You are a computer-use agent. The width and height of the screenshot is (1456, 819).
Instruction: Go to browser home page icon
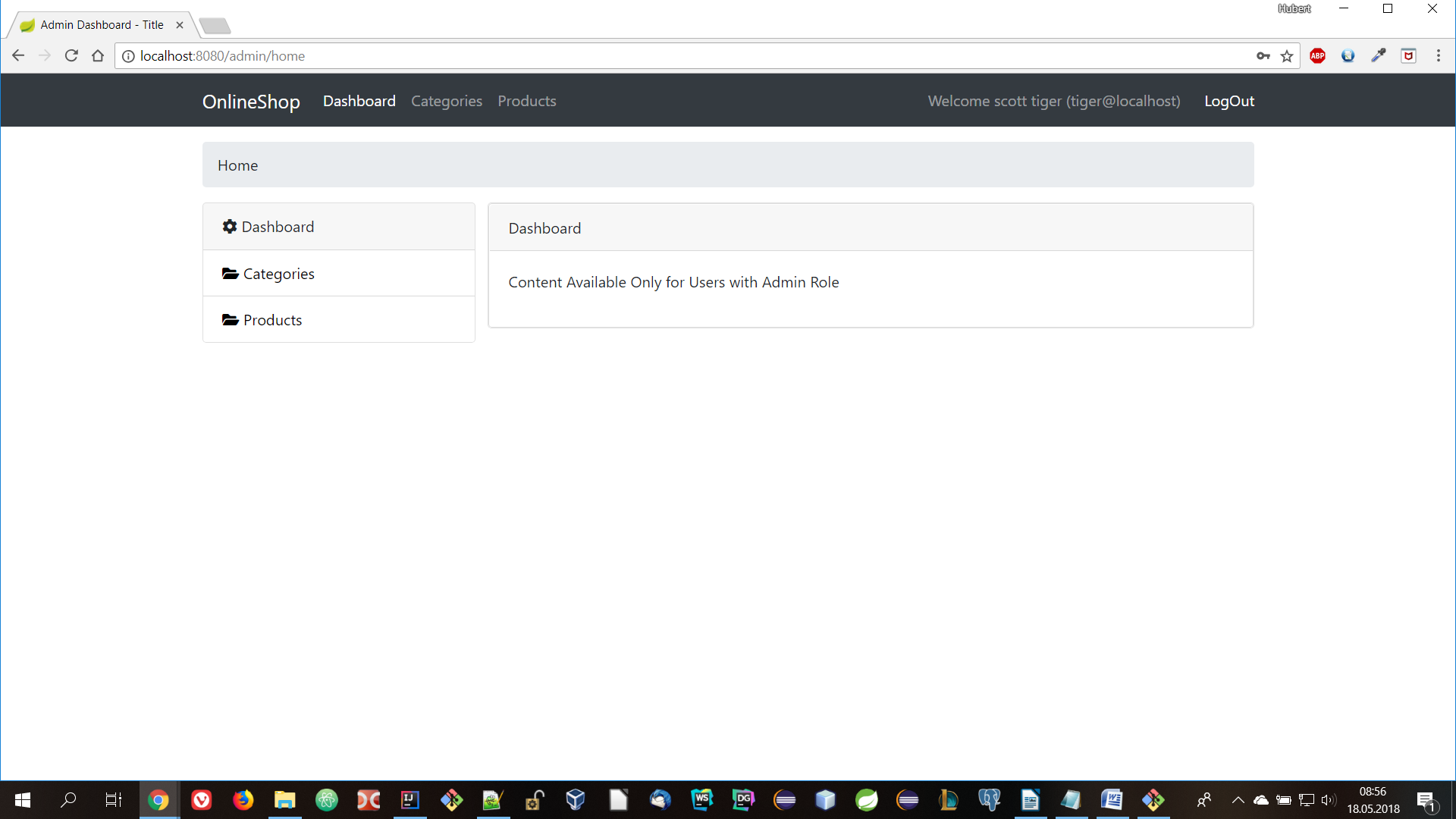point(98,56)
